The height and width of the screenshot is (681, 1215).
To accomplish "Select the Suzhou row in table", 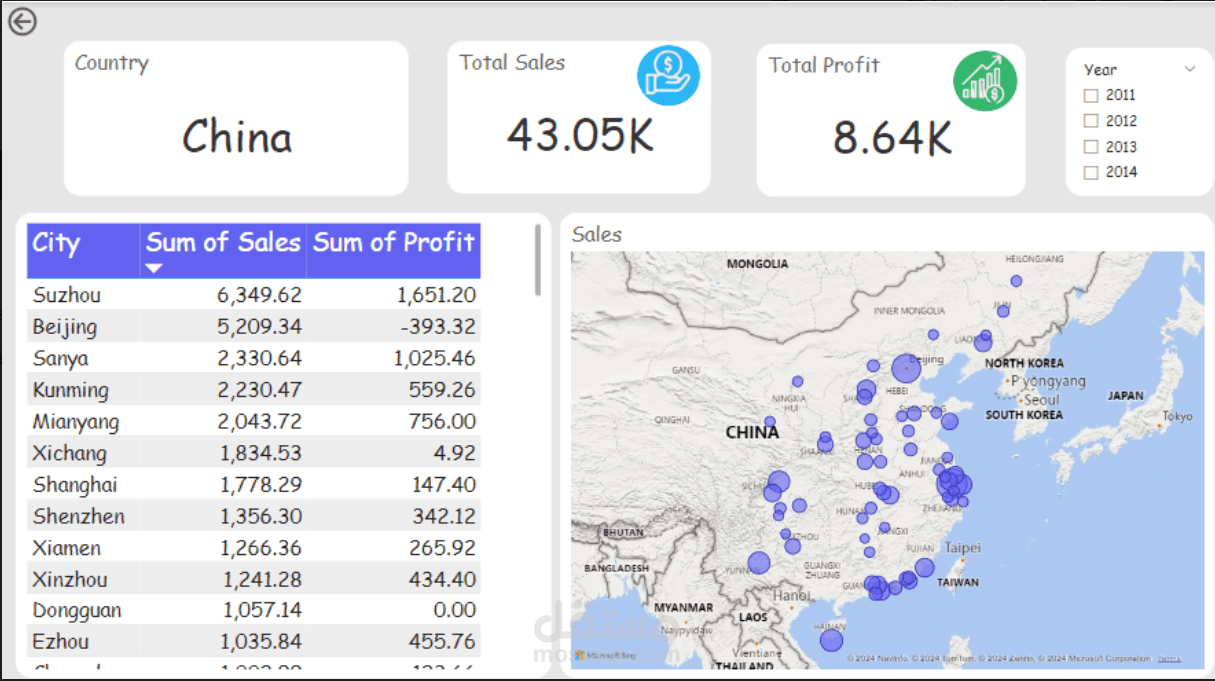I will (x=254, y=295).
